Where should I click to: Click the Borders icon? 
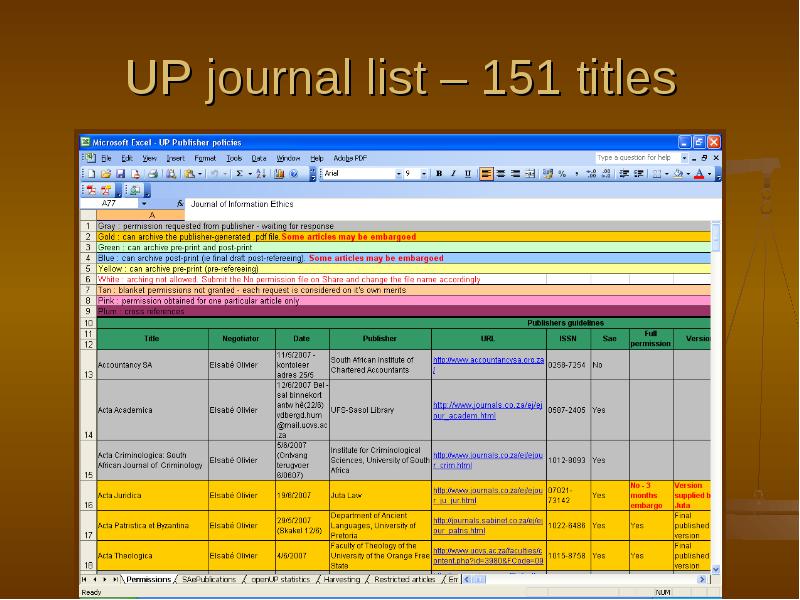(657, 174)
